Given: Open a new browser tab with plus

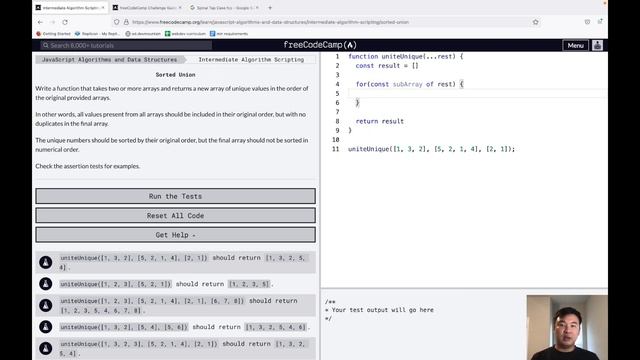Looking at the screenshot, I should [270, 8].
